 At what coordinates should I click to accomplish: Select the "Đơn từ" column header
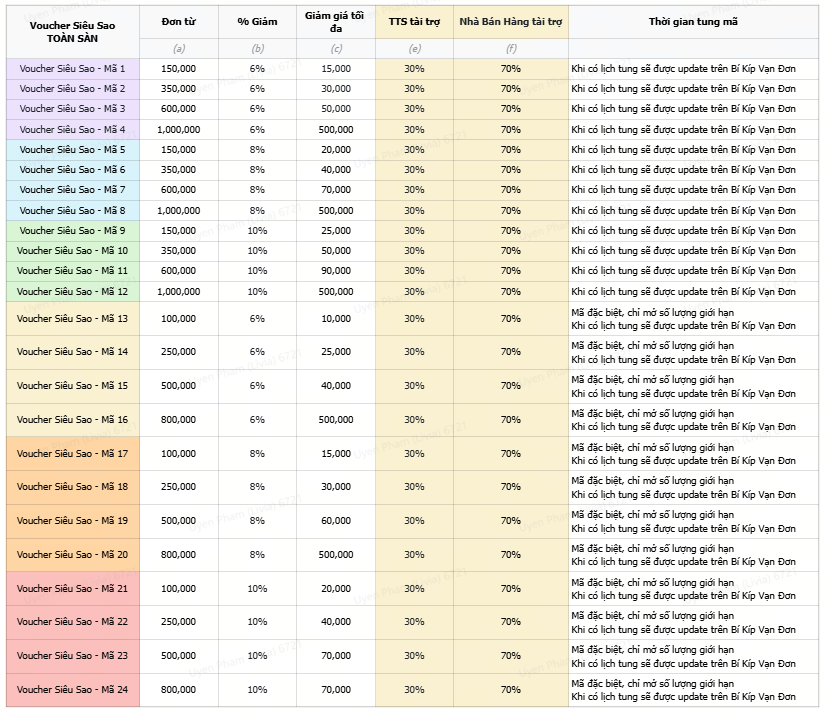click(178, 21)
